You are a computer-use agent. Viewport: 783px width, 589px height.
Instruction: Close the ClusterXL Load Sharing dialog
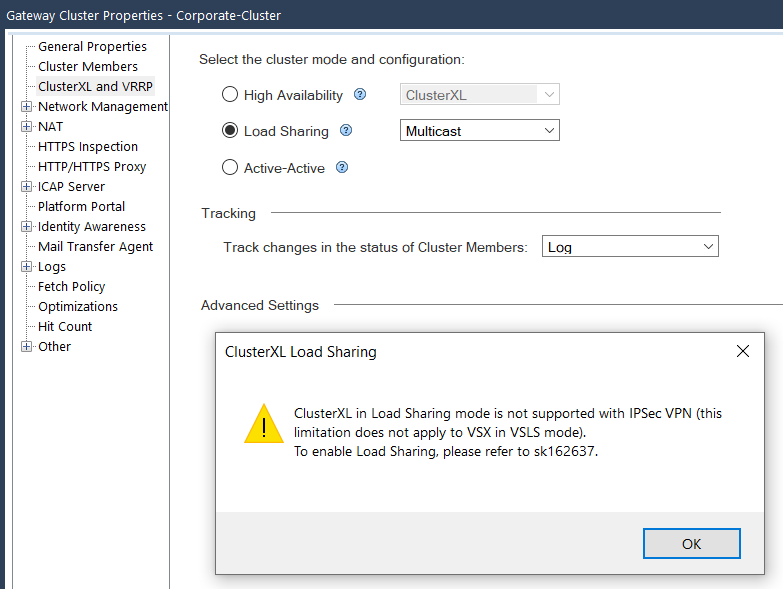coord(743,351)
